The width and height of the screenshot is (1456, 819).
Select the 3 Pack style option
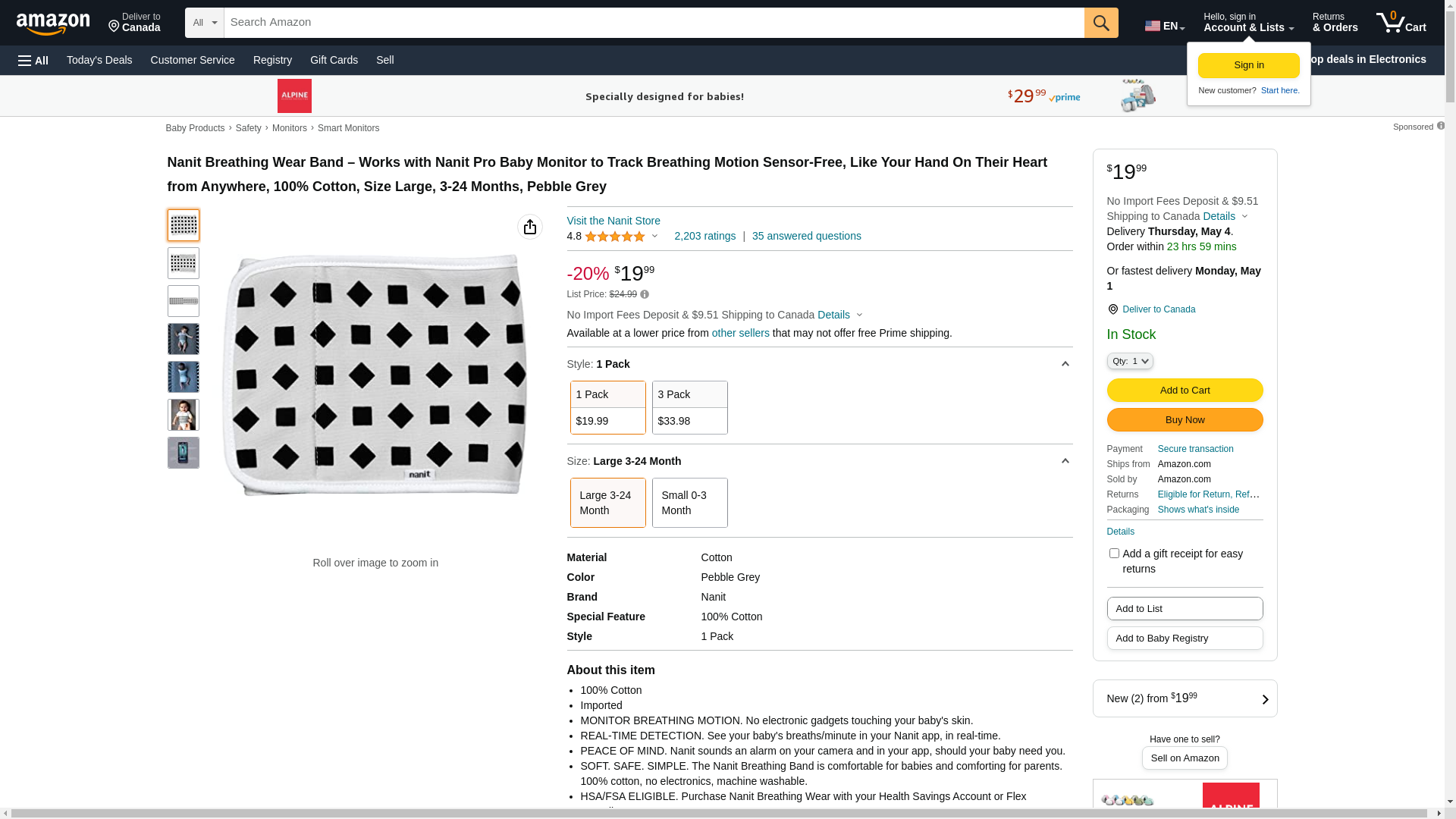click(x=689, y=408)
